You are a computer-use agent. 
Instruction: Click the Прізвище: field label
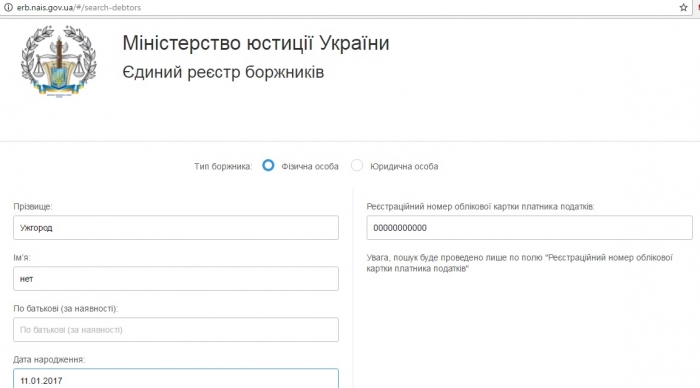[x=33, y=207]
